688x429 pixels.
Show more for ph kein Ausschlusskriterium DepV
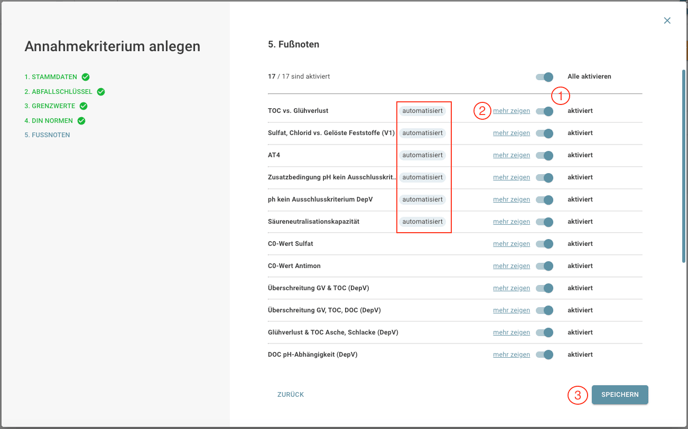(511, 200)
